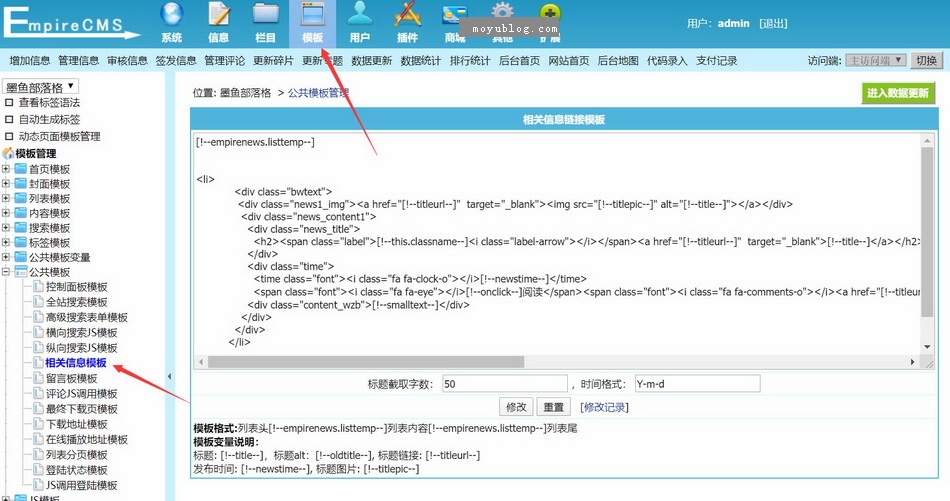Click page icon next to 控制面板模板
The height and width of the screenshot is (501, 950).
(38, 287)
